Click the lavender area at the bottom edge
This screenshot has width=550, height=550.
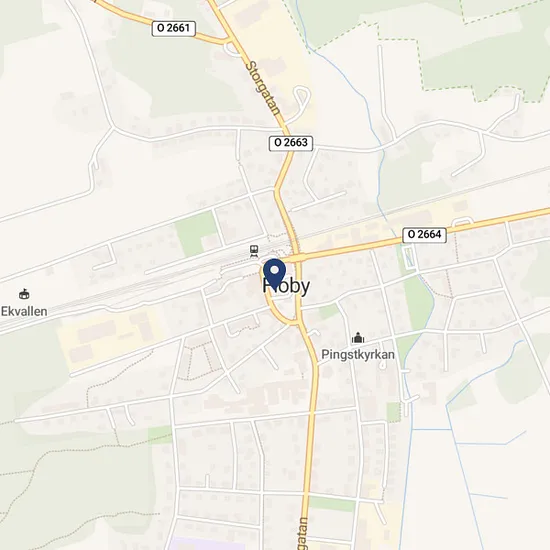pos(209,544)
